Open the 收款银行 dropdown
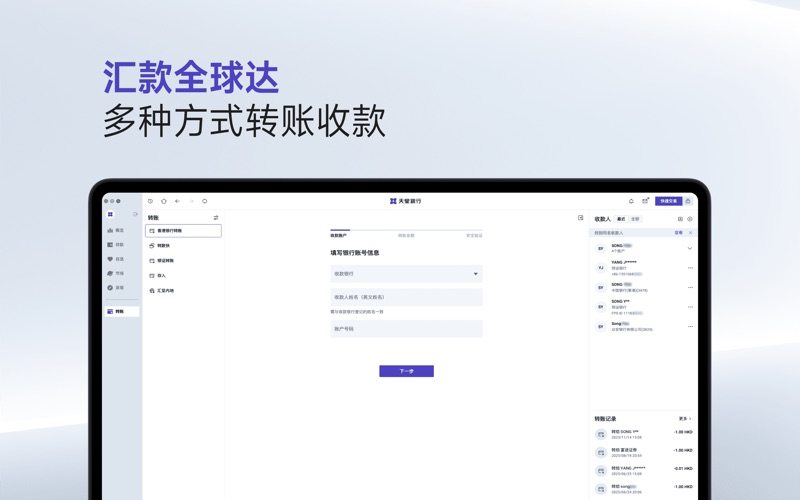The width and height of the screenshot is (800, 500). point(406,274)
